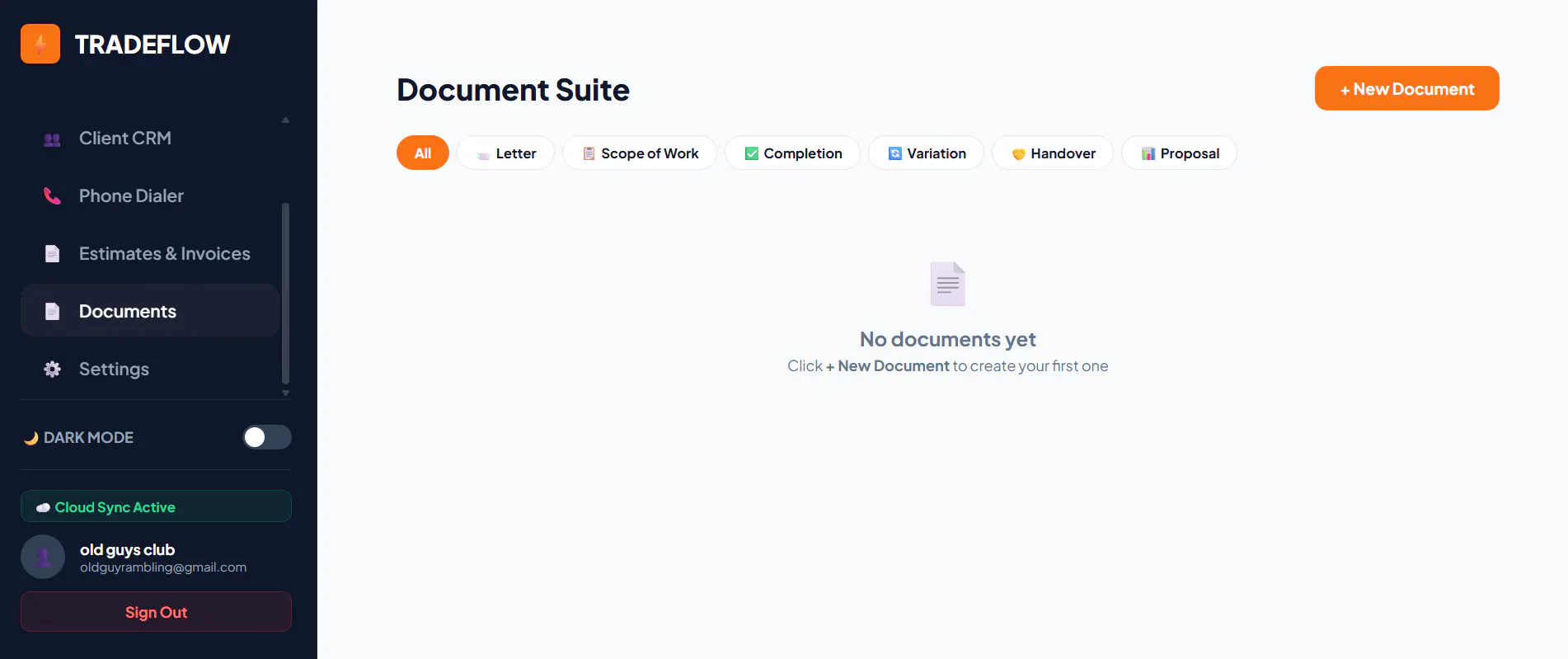Click the bar chart icon on Proposal
The height and width of the screenshot is (659, 1568).
(x=1148, y=153)
